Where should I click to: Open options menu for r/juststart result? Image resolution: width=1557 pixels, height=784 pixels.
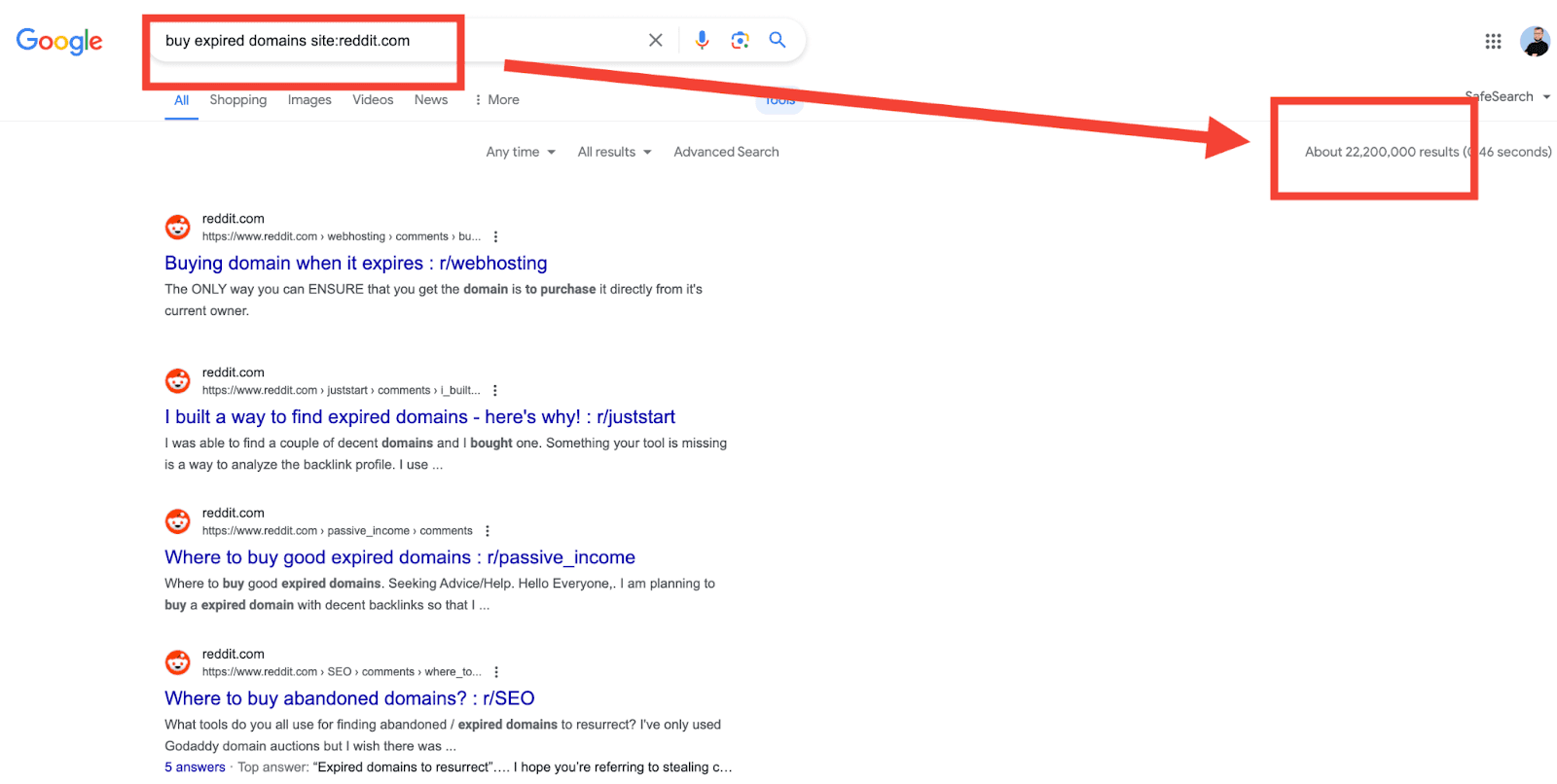[495, 390]
